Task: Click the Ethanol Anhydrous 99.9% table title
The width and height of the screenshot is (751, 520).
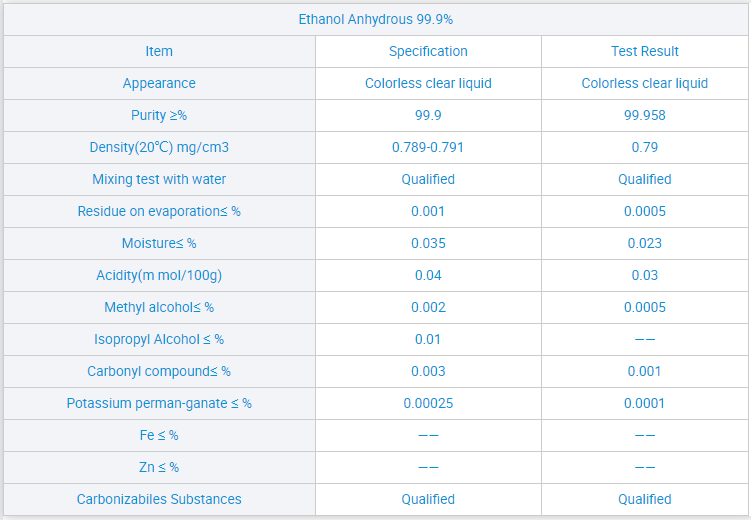Action: tap(377, 19)
